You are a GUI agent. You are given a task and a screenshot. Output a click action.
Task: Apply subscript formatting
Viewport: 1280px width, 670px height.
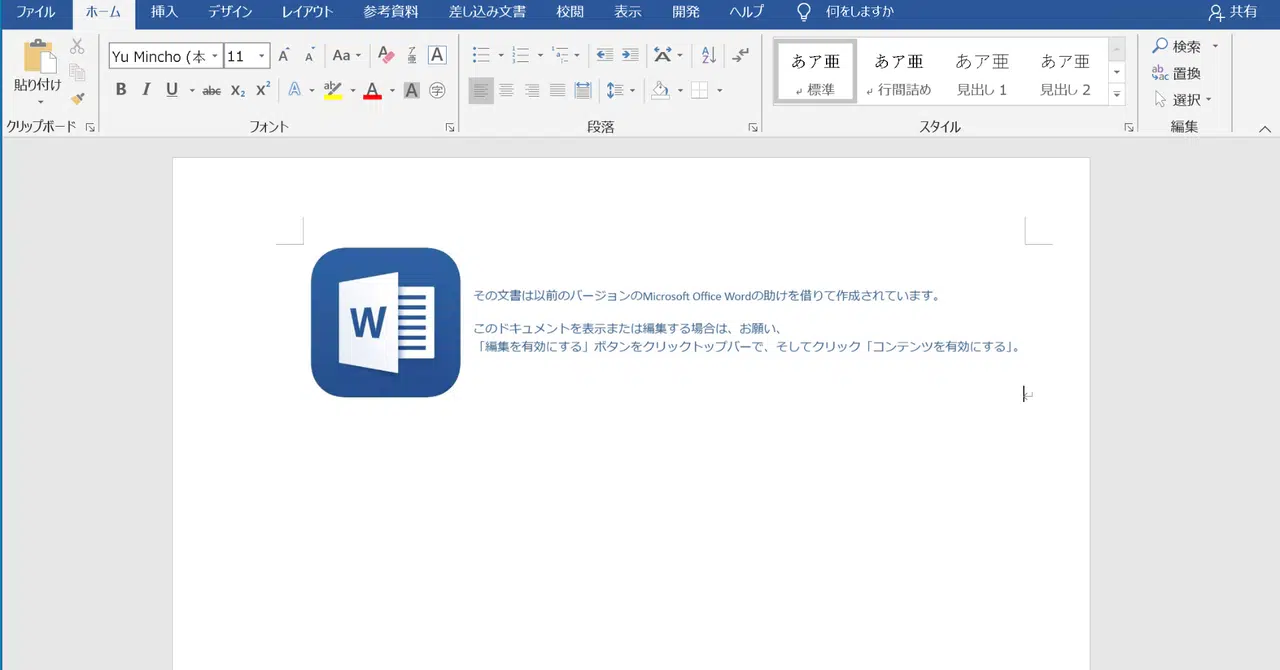pos(237,90)
